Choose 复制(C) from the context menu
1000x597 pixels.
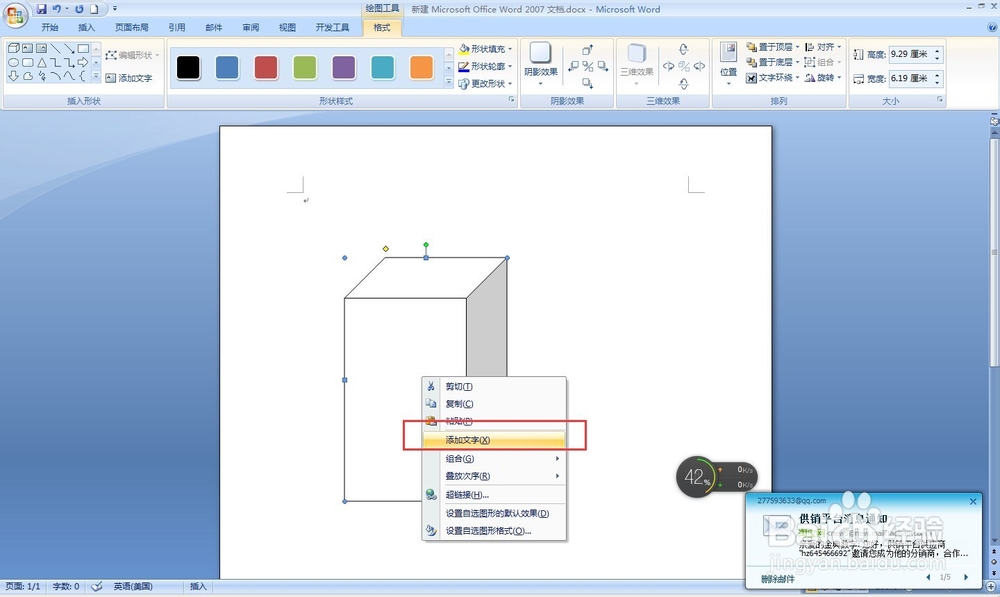click(494, 404)
